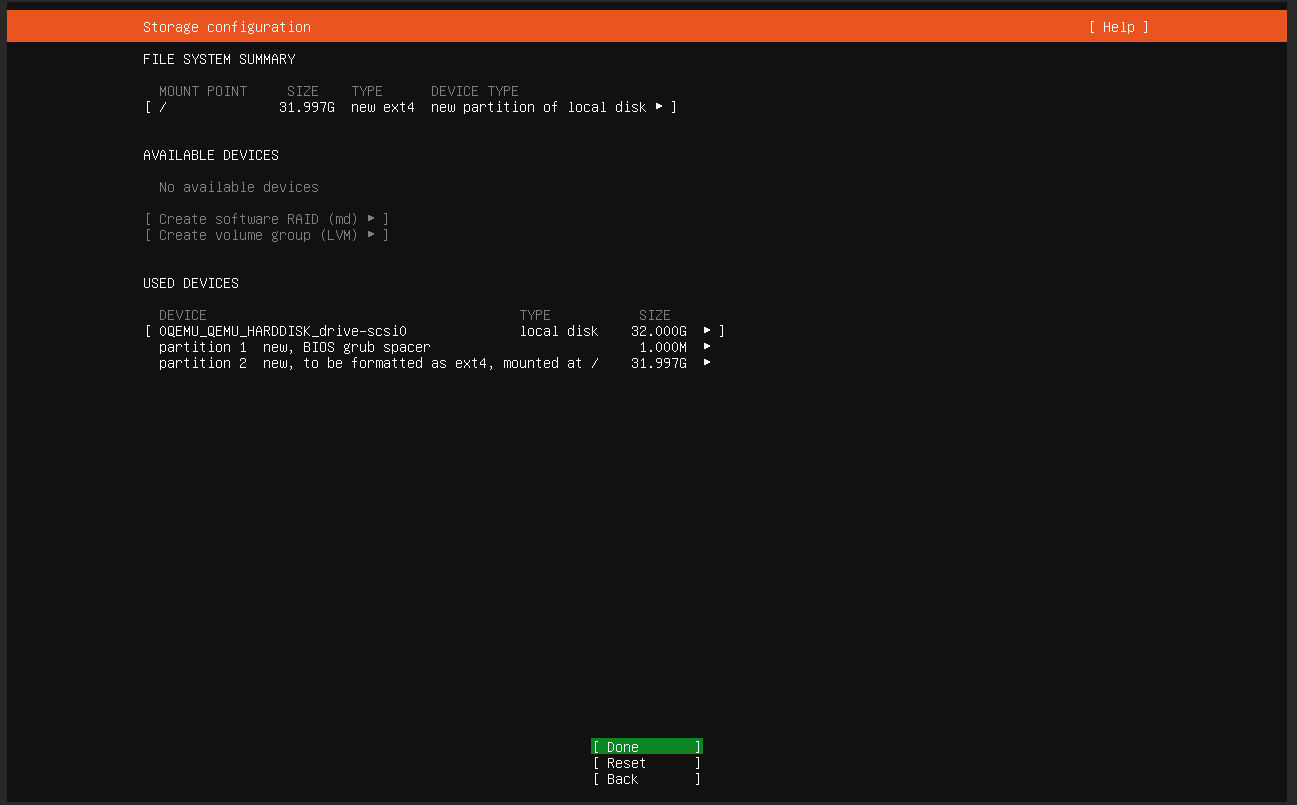The image size is (1297, 805).
Task: Open the Help menu in the header
Action: click(1118, 27)
